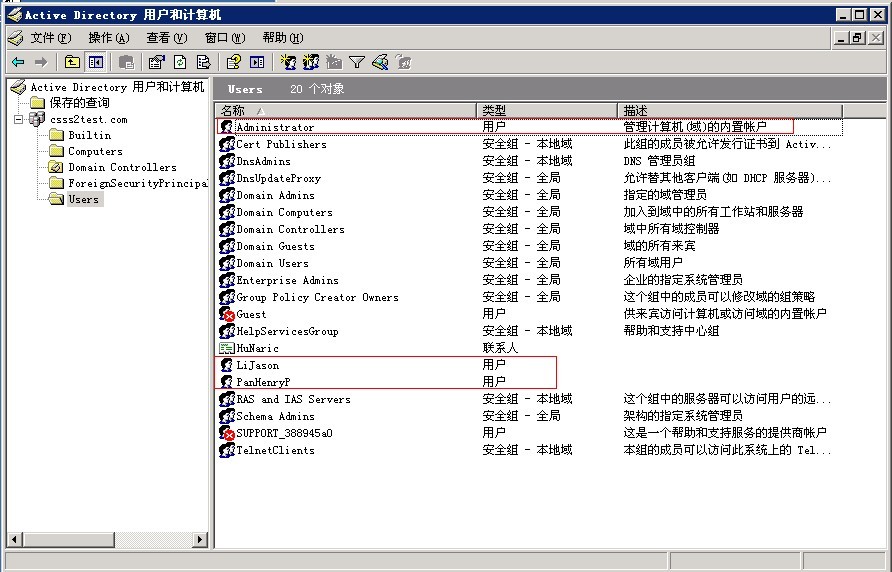Open the 查看(V) menu
This screenshot has width=892, height=572.
[x=167, y=38]
